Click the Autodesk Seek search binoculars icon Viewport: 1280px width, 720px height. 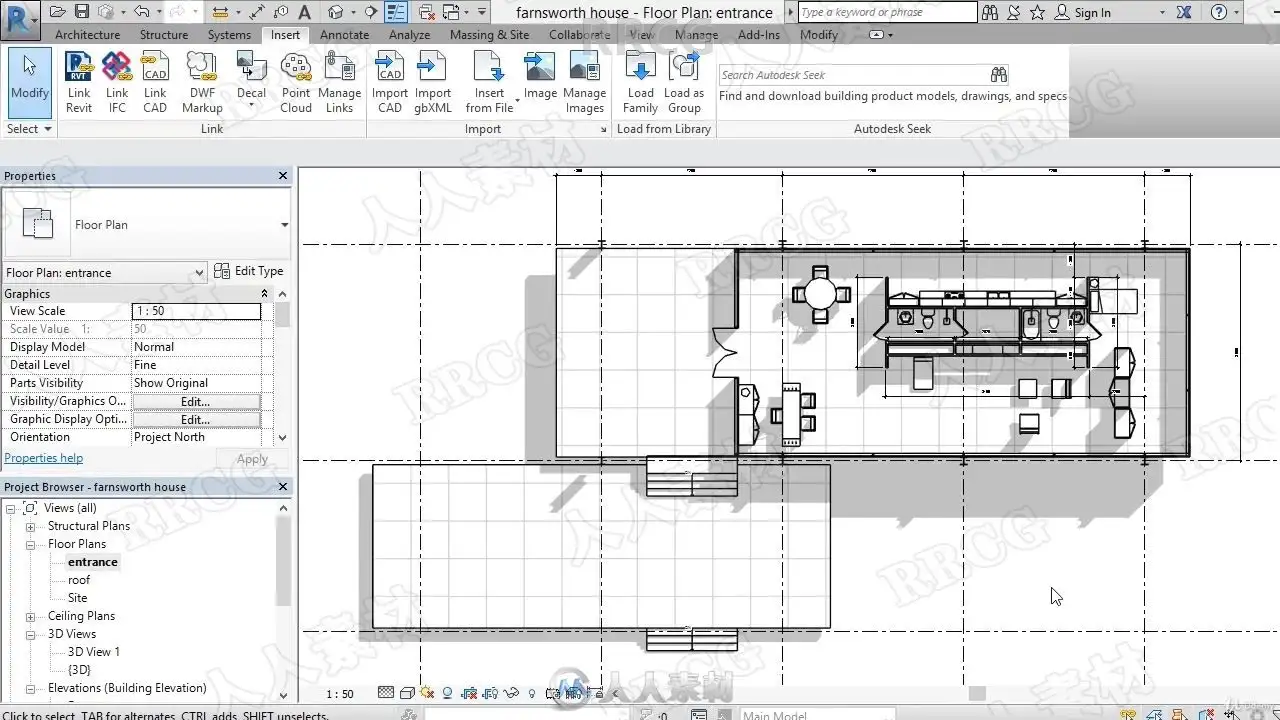pyautogui.click(x=998, y=75)
